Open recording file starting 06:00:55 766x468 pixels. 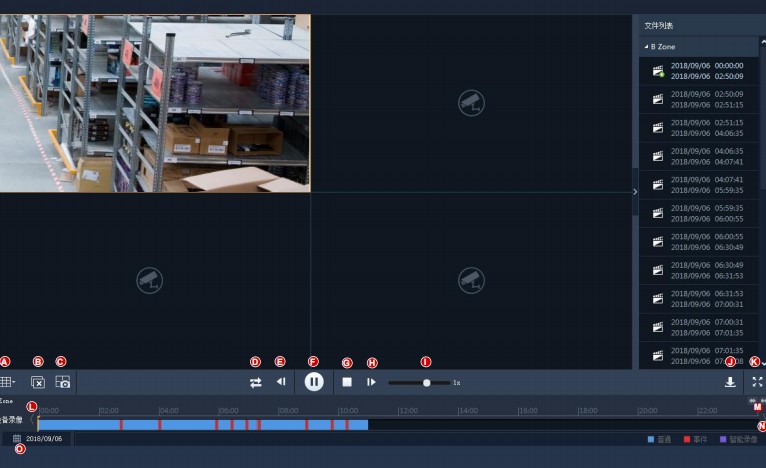click(x=700, y=241)
